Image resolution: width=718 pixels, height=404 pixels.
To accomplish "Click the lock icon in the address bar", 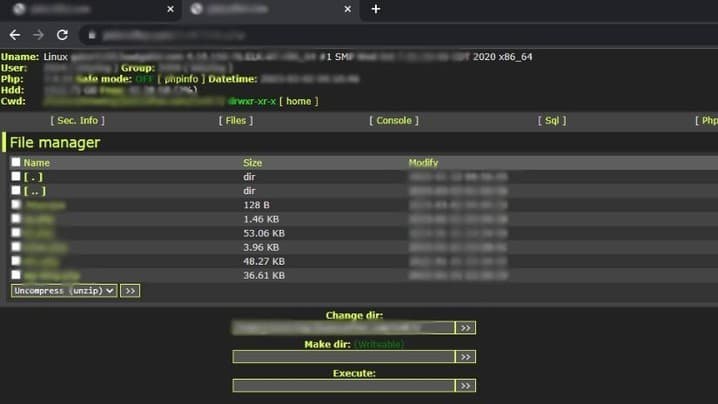I will click(92, 35).
